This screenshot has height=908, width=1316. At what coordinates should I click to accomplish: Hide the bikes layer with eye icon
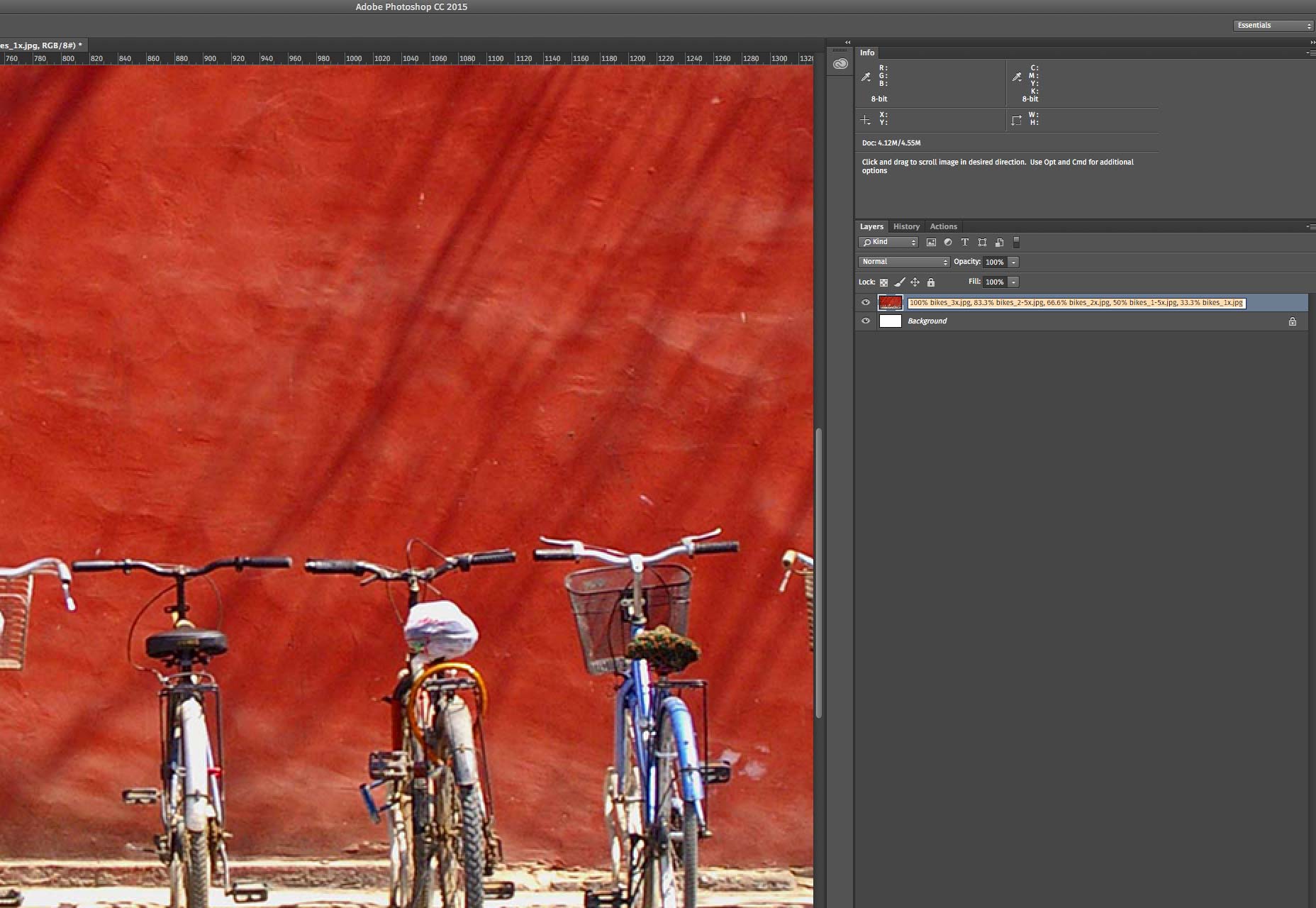(866, 303)
